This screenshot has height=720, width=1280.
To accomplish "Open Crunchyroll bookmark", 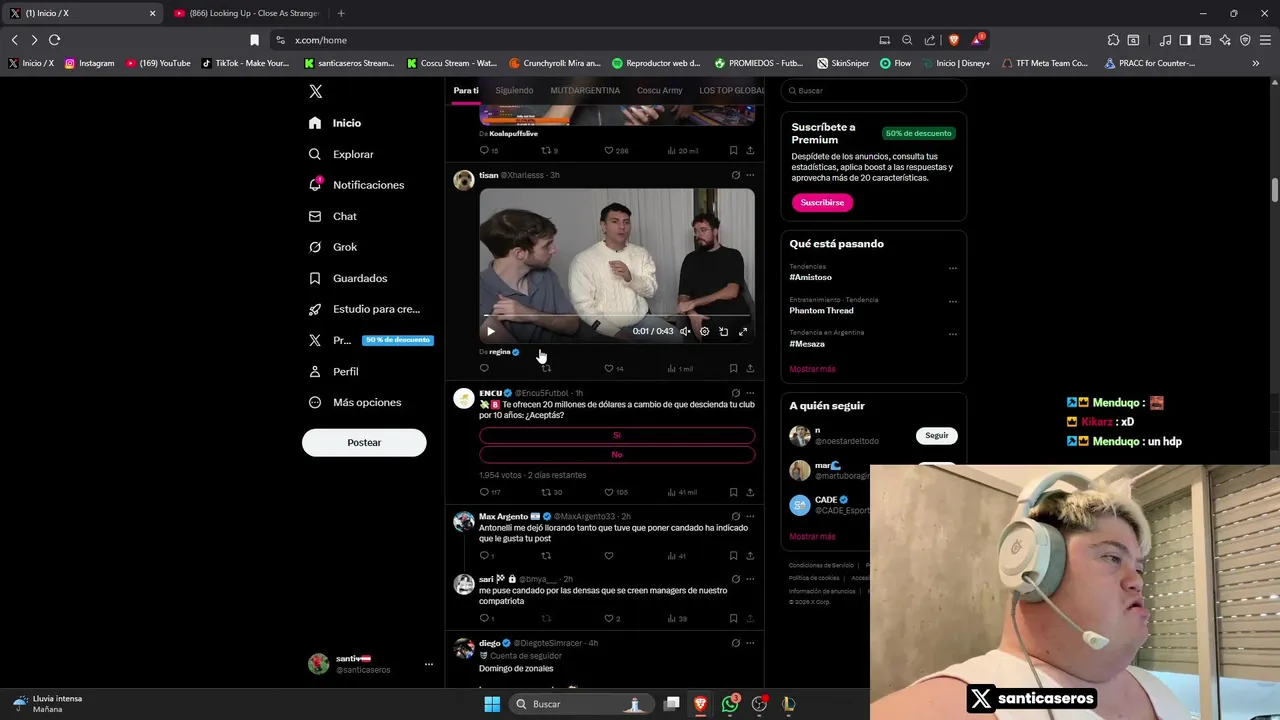I will coord(555,63).
